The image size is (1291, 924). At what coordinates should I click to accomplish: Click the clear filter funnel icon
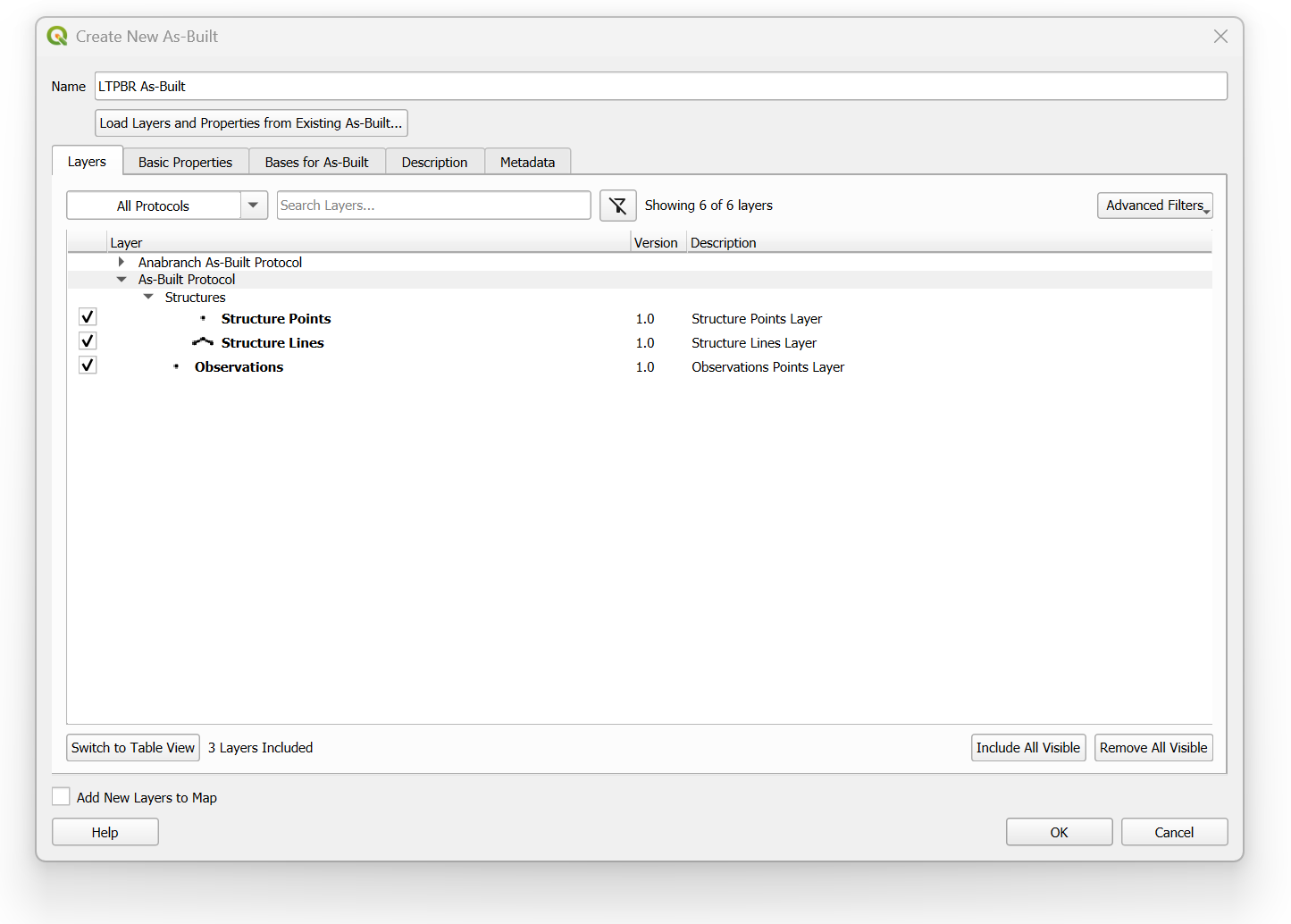617,206
